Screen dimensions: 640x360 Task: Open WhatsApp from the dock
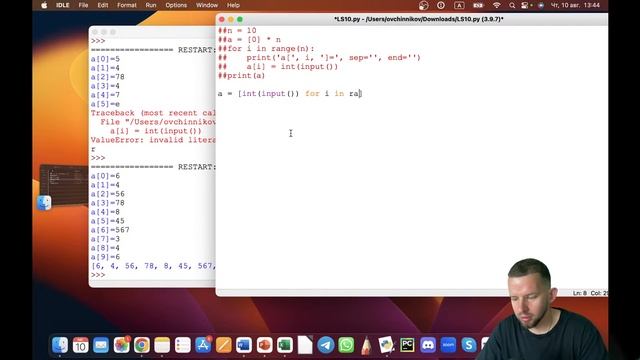(x=346, y=345)
